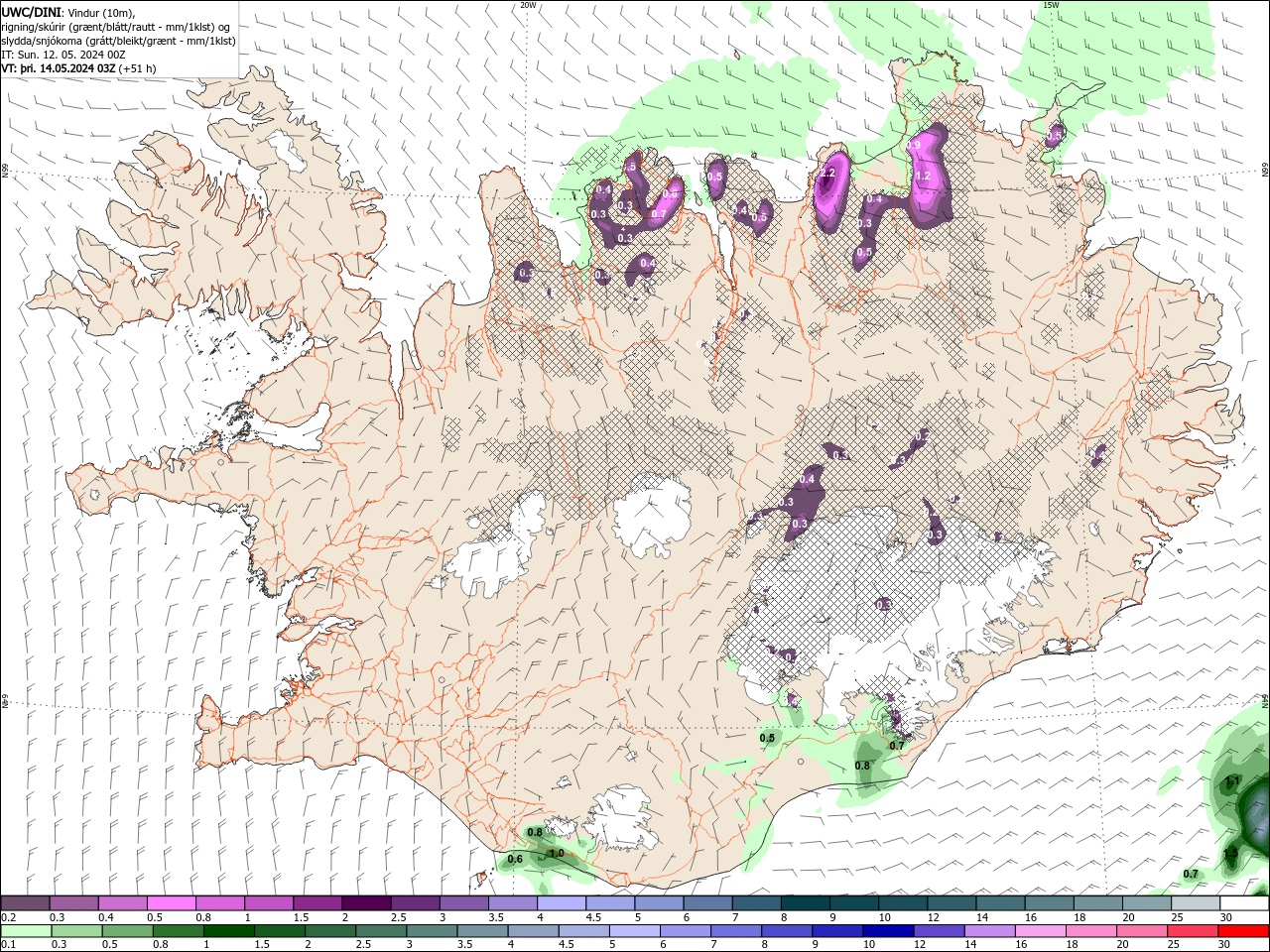1270x952 pixels.
Task: Click the '15W' longitude label
Action: 1051,5
